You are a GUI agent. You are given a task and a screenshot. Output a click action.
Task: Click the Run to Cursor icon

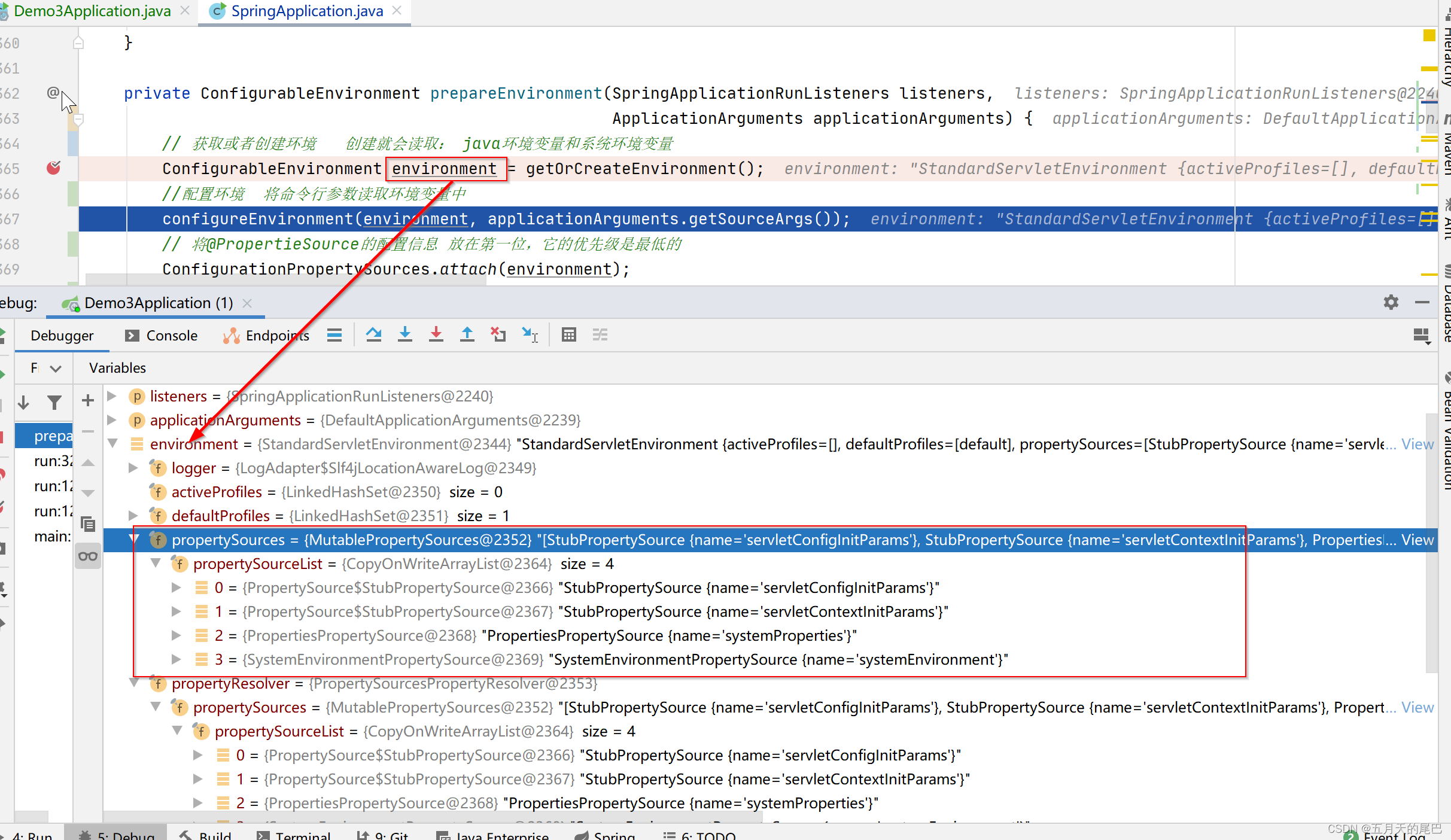coord(529,334)
